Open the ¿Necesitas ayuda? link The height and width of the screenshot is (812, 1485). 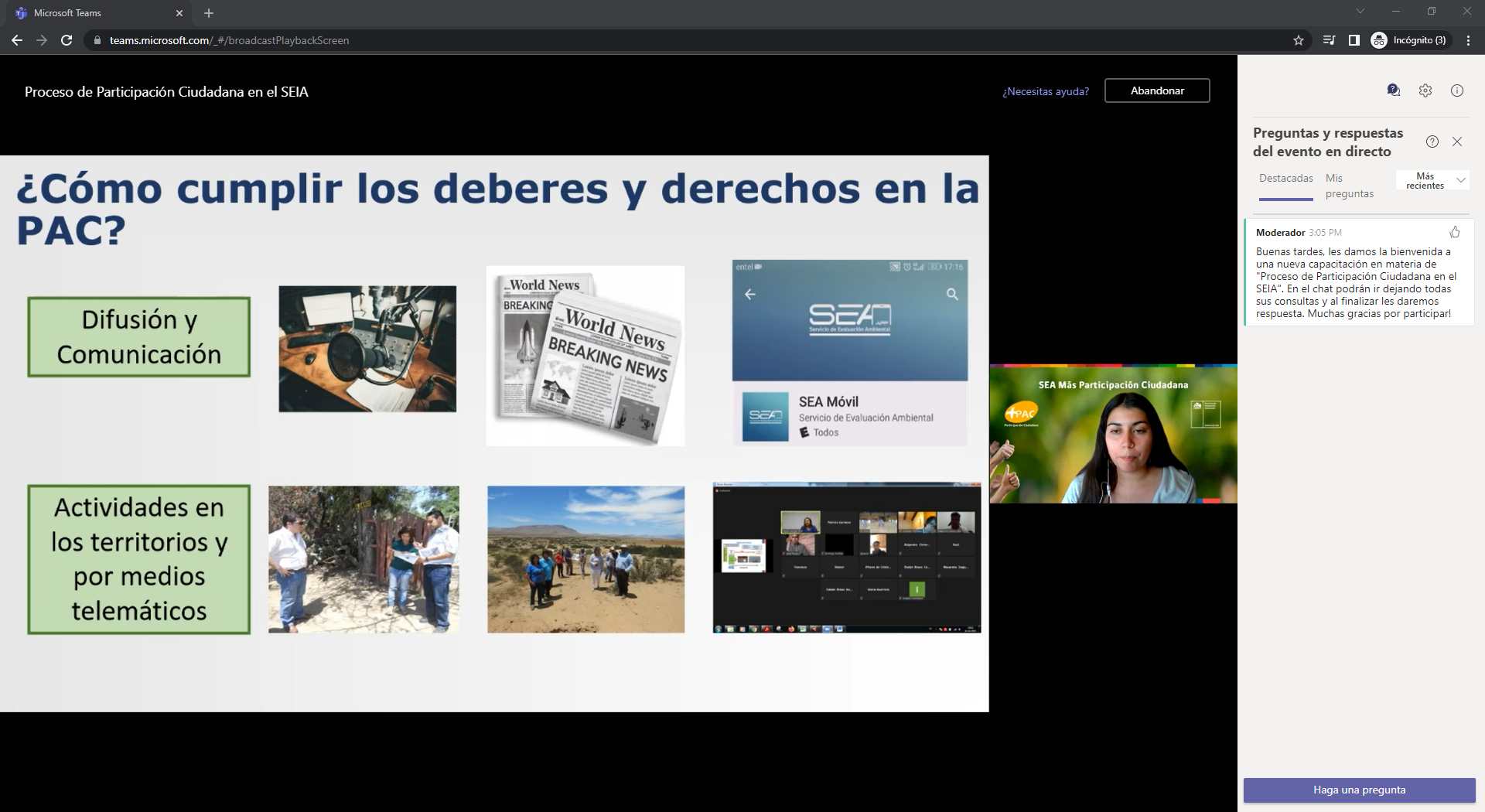(x=1045, y=91)
